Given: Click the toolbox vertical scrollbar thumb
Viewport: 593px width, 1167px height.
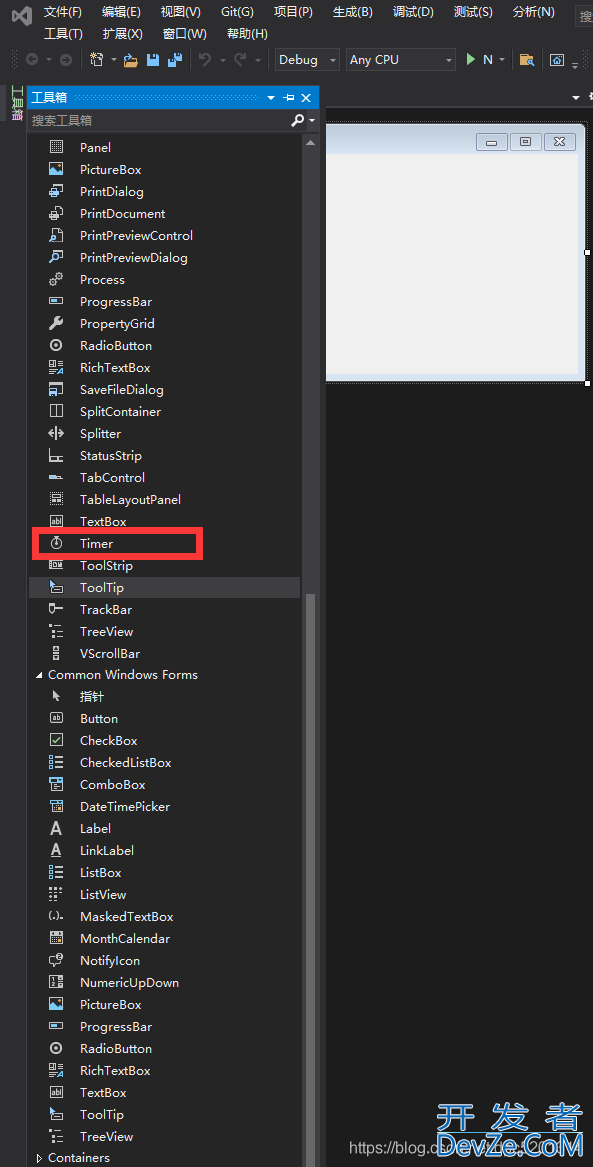Looking at the screenshot, I should (x=310, y=878).
